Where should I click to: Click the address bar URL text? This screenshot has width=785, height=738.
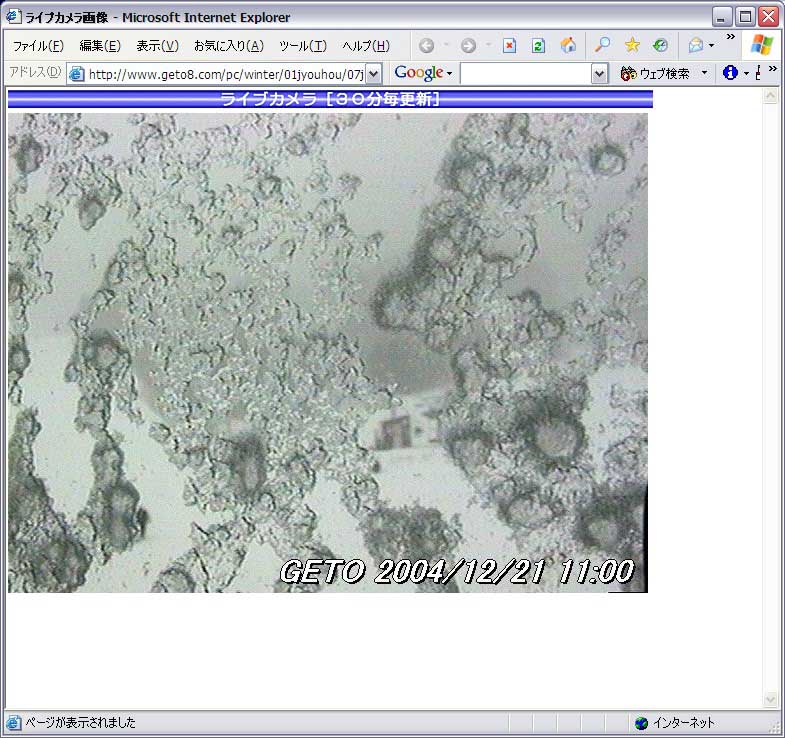coord(226,75)
